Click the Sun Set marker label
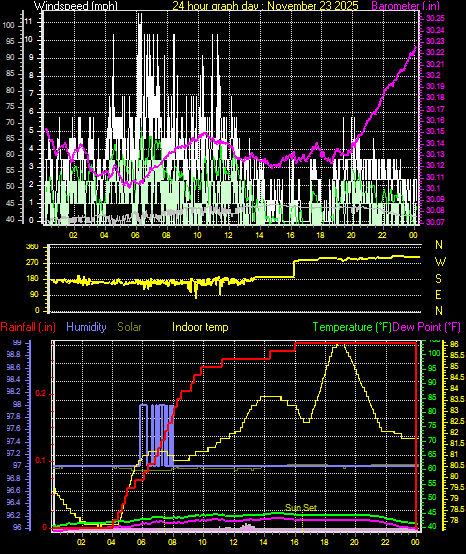Screen dimensions: 466x554 pos(301,508)
